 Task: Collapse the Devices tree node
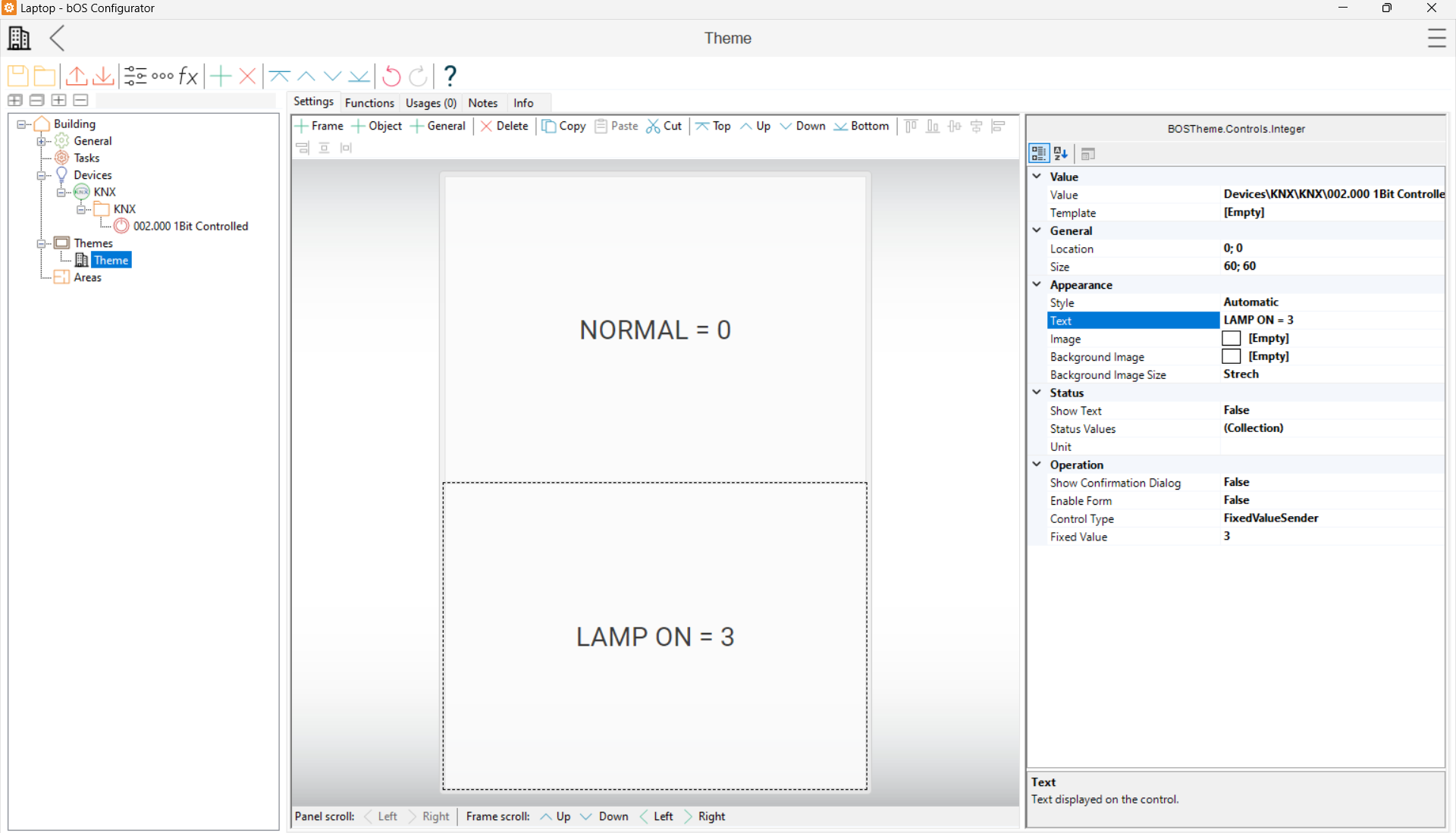[x=42, y=175]
